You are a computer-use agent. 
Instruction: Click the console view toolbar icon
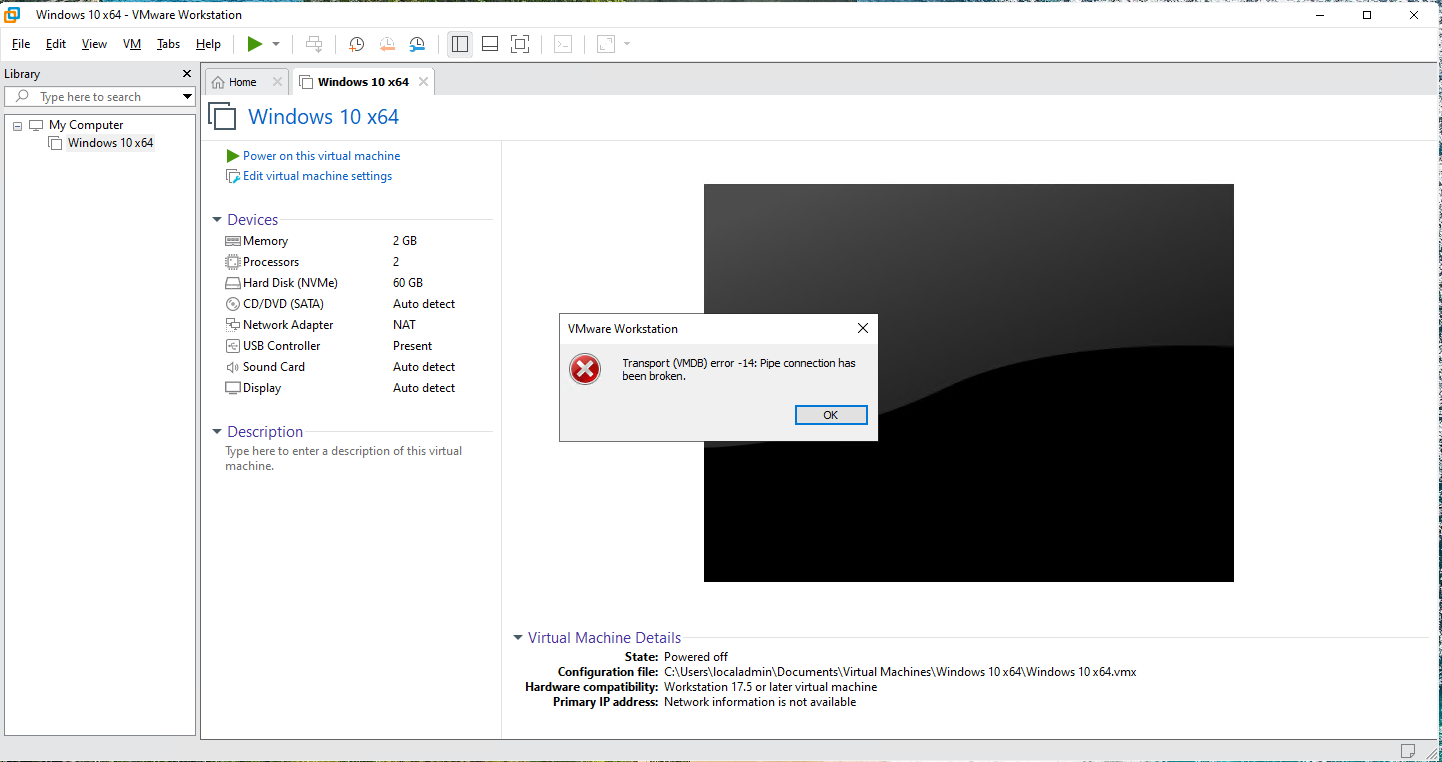[564, 44]
